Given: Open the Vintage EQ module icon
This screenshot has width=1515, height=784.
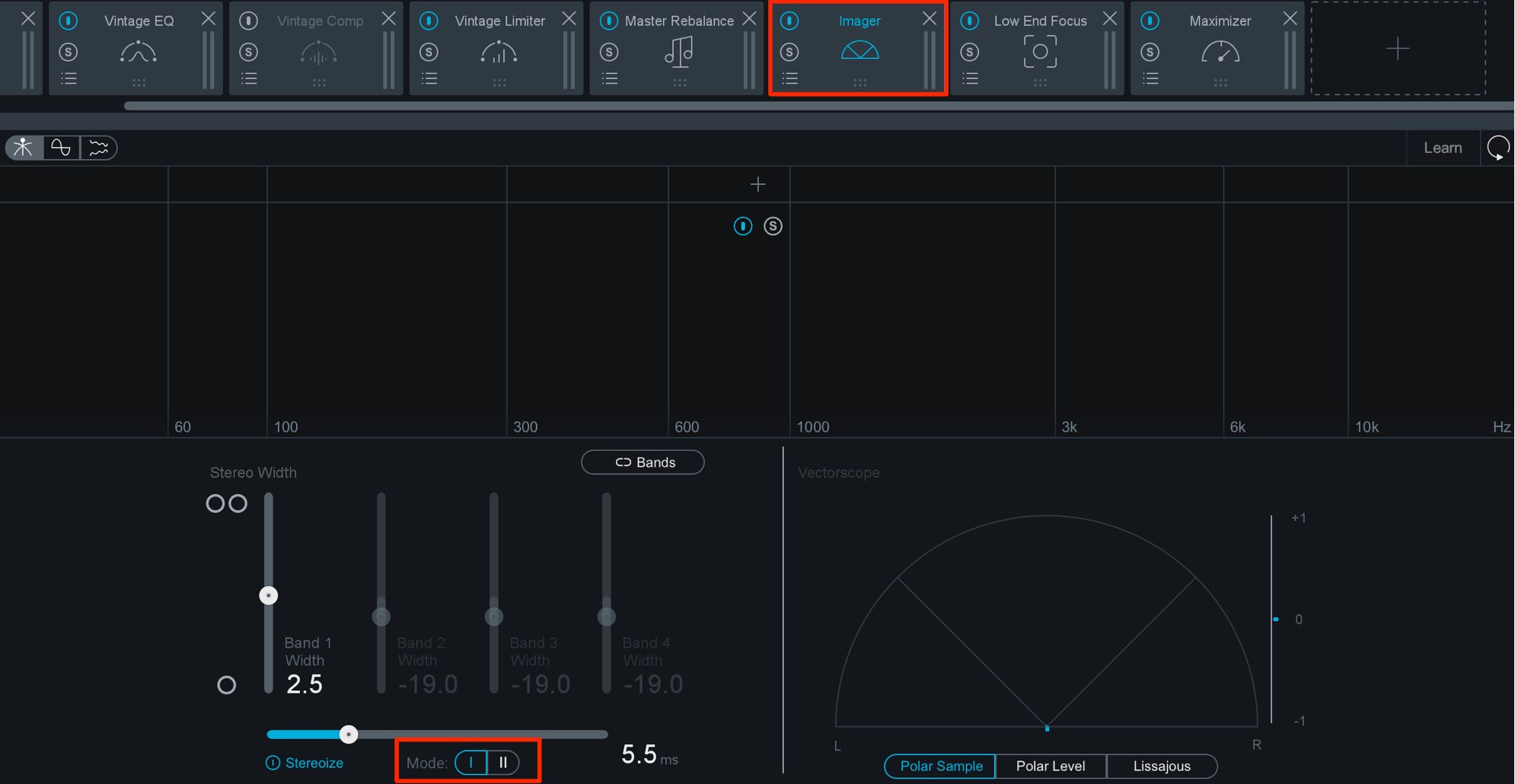Looking at the screenshot, I should tap(139, 53).
